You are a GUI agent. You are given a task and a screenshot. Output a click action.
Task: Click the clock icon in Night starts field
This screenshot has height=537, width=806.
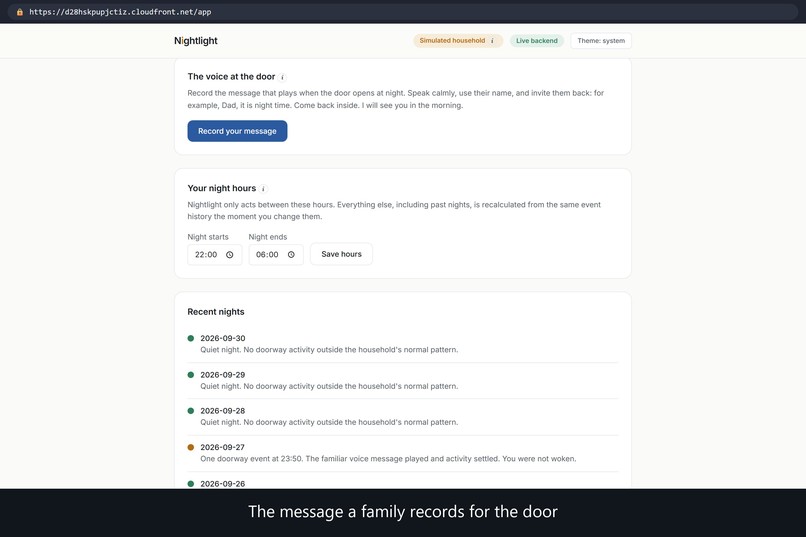230,254
